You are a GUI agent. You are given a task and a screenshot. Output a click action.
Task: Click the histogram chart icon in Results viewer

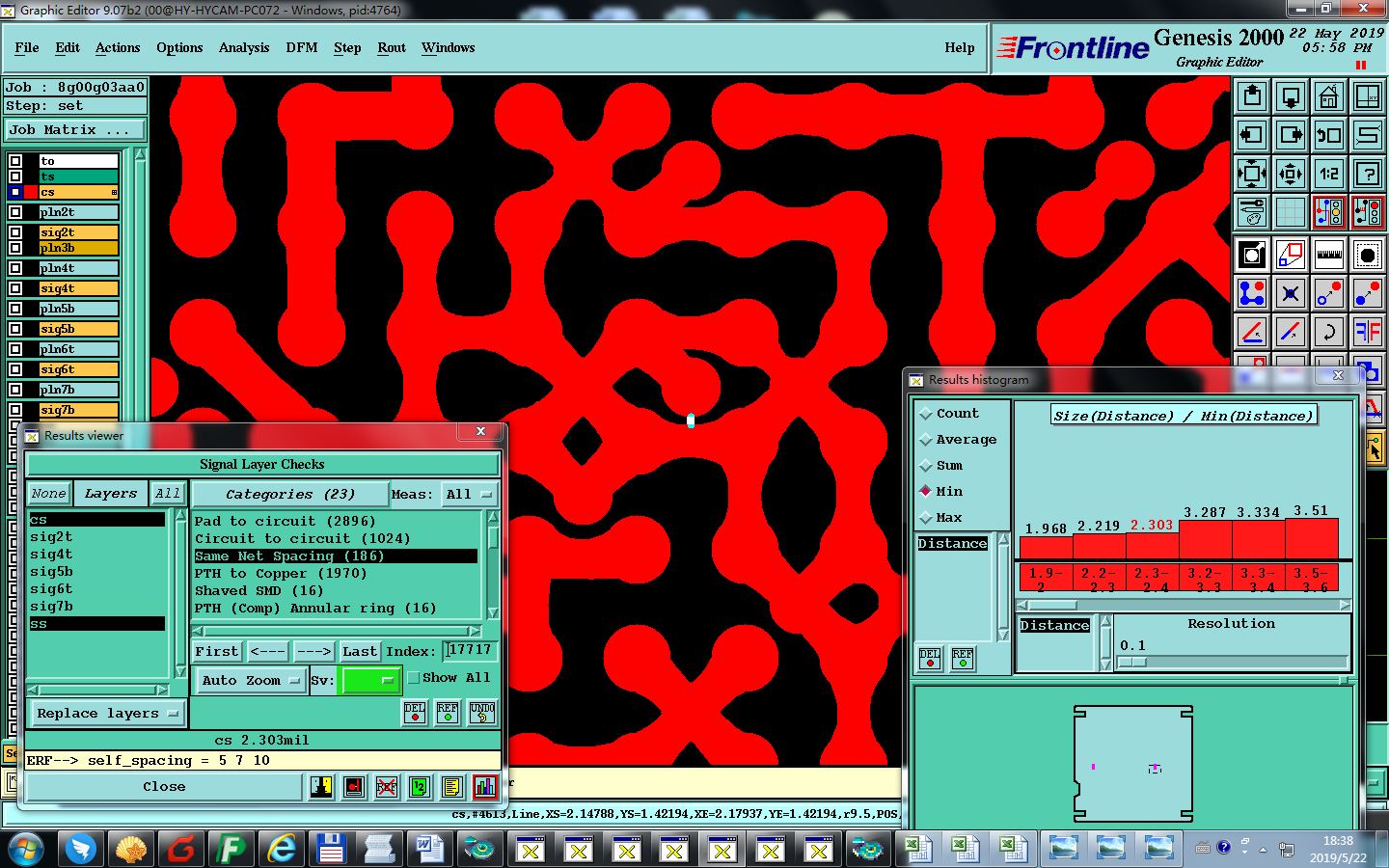484,787
